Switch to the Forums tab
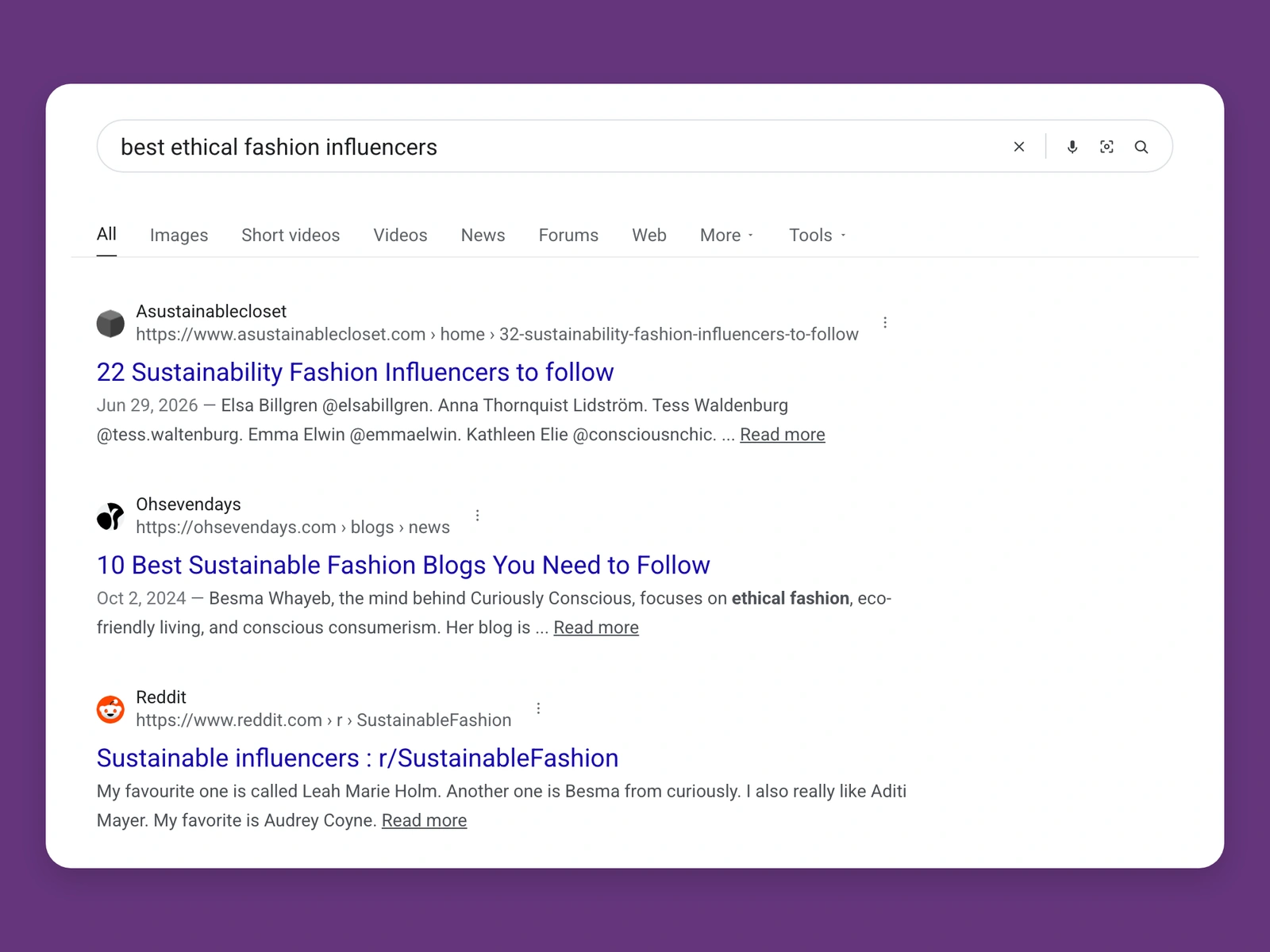Screen dimensions: 1270x952 coord(568,236)
